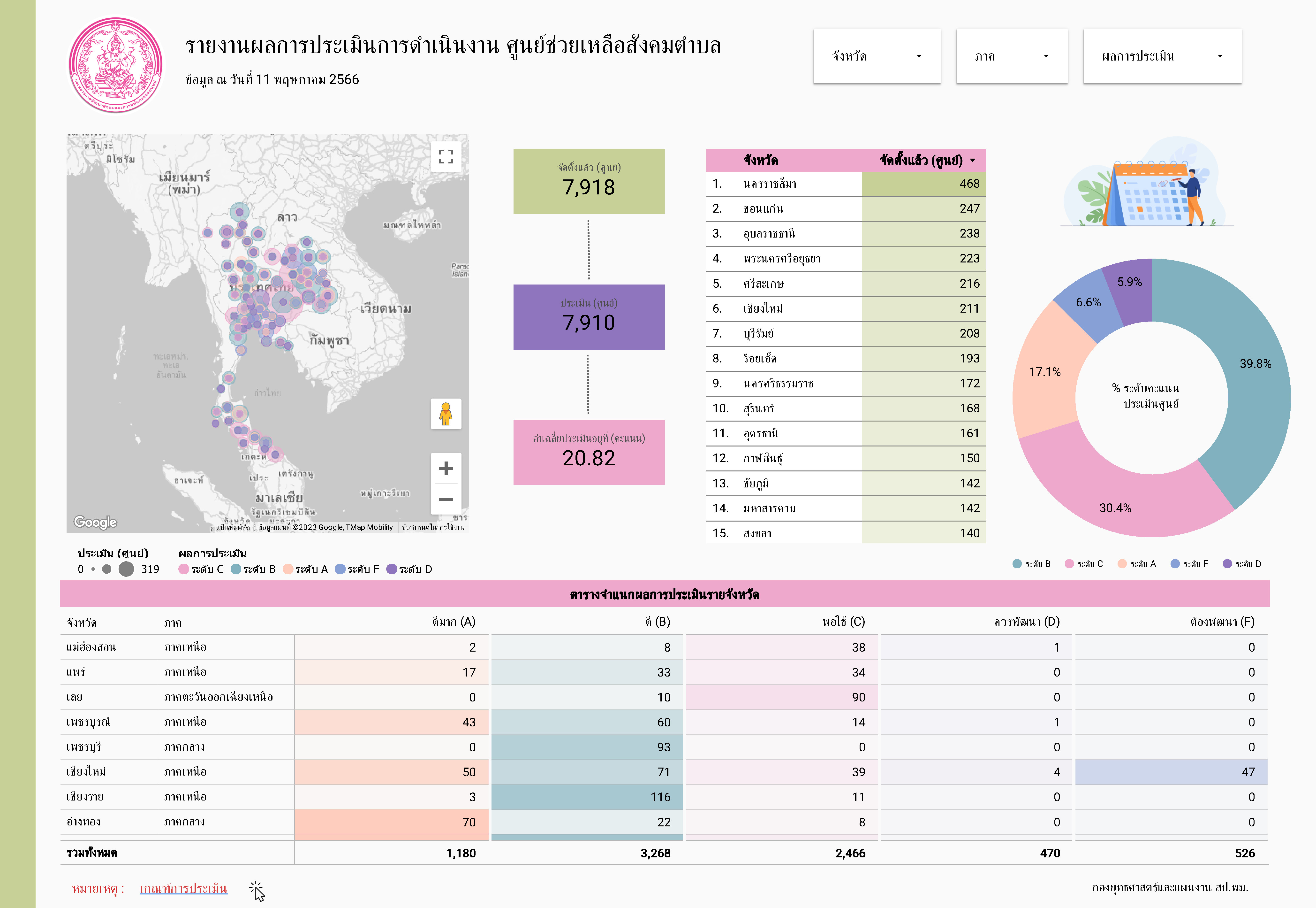Sort by ดีมาก (A) column header
The image size is (1316, 908).
pos(454,622)
